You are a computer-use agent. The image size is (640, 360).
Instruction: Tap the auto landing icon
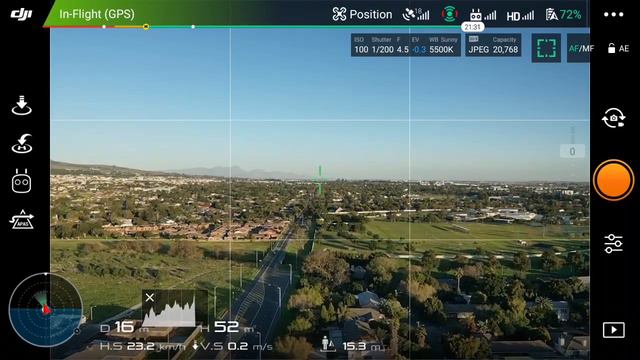tap(22, 106)
